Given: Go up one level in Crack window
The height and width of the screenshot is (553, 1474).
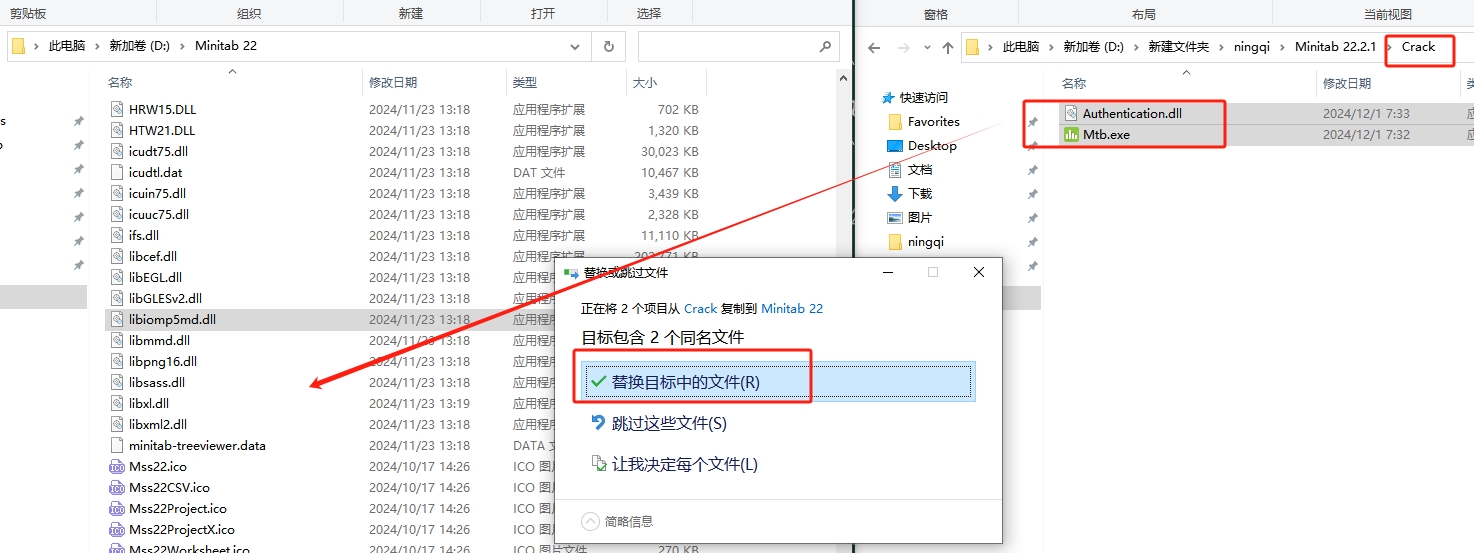Looking at the screenshot, I should pyautogui.click(x=947, y=47).
